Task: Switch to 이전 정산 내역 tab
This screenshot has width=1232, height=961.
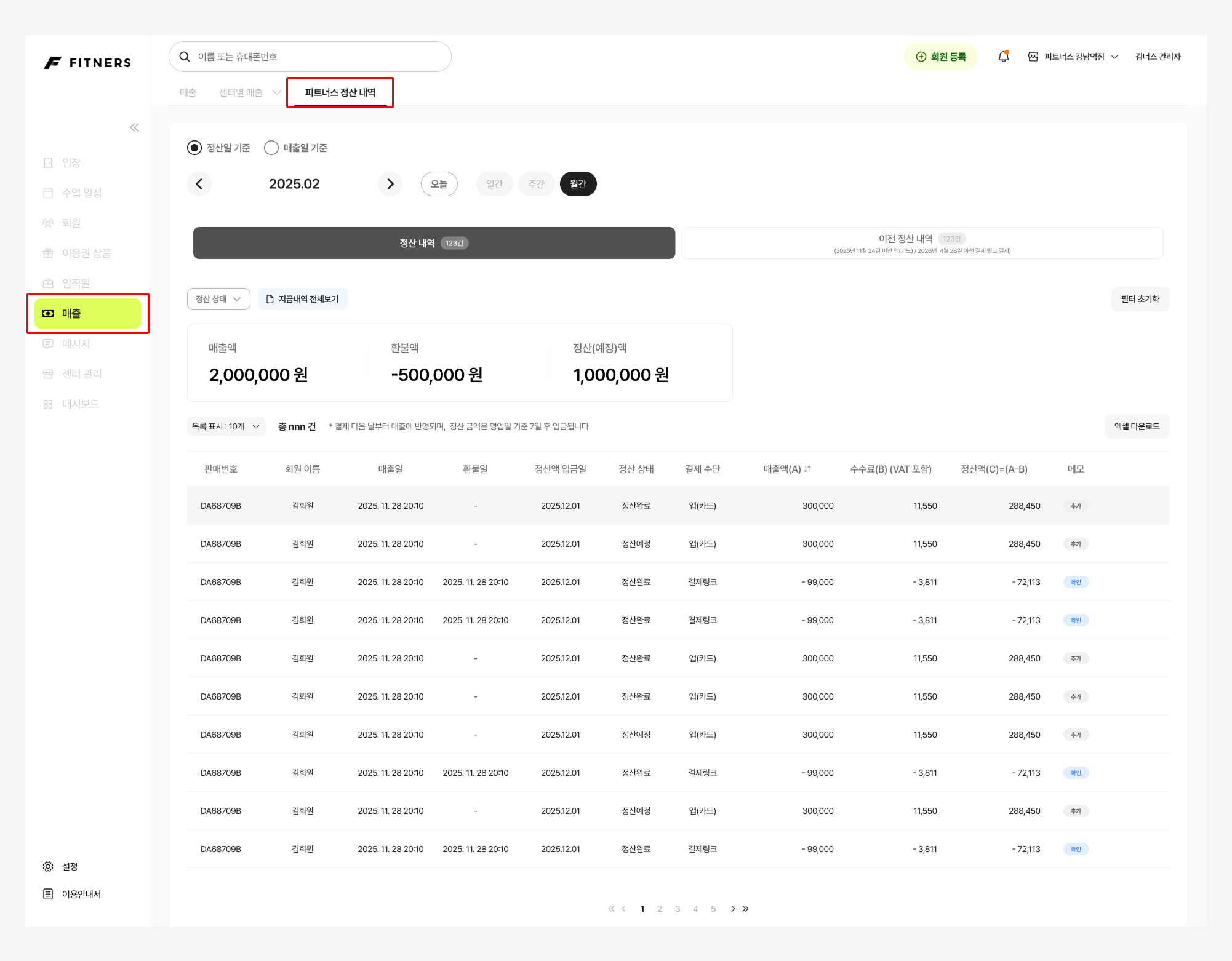Action: coord(922,243)
